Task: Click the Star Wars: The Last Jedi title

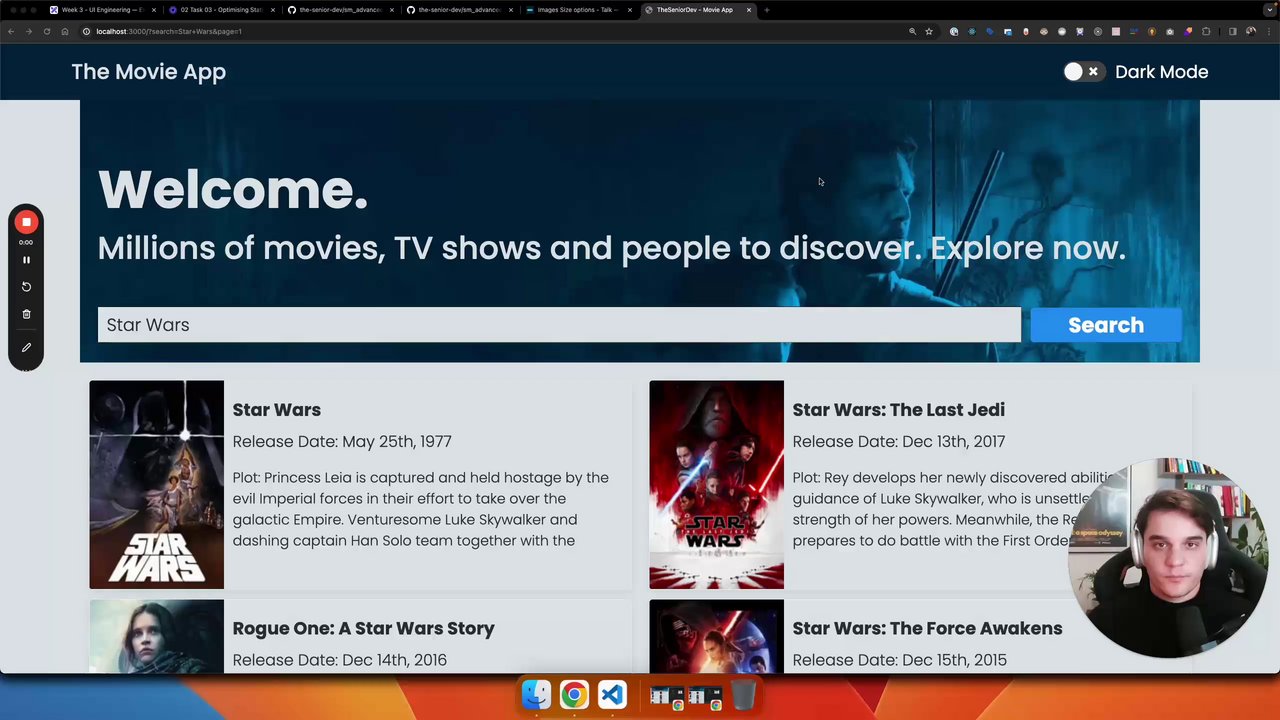Action: pos(899,410)
